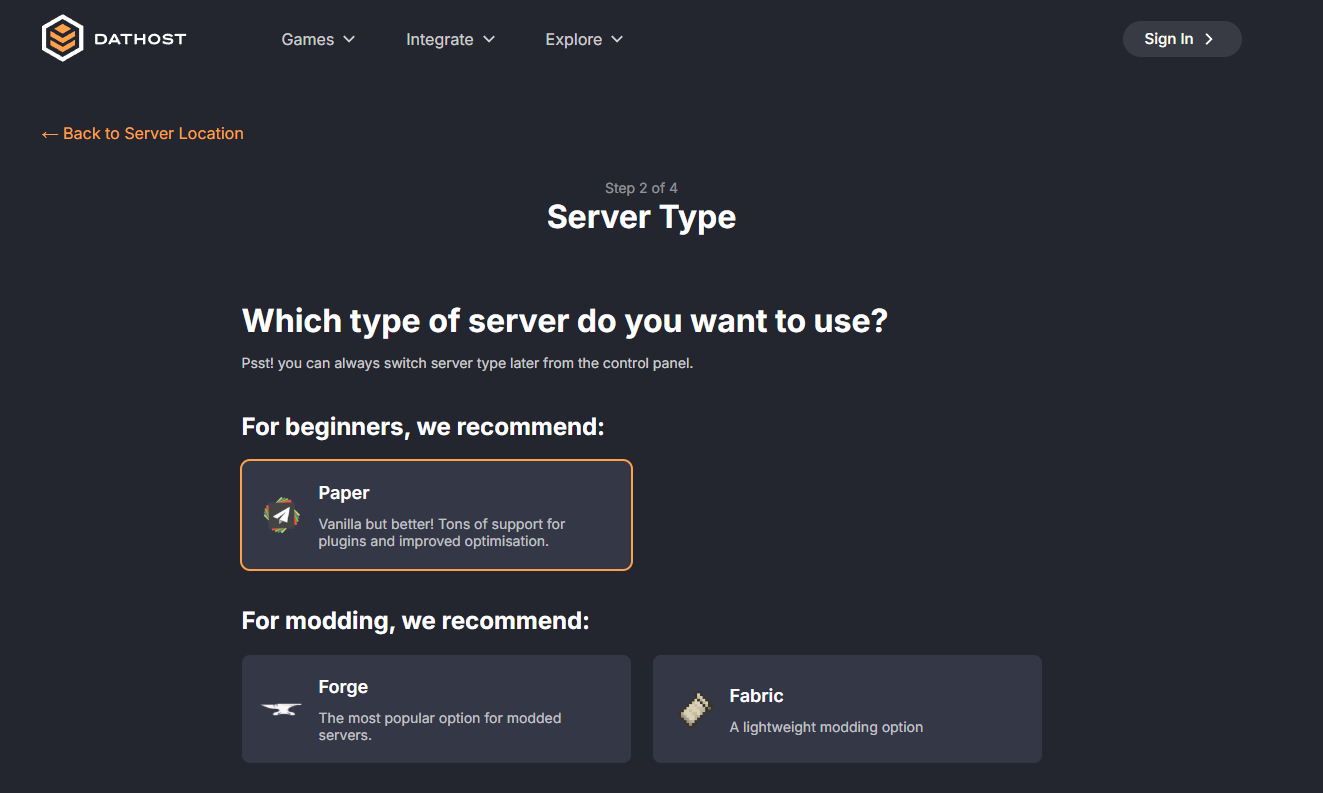Select the Paper server type card
The image size is (1323, 793).
point(436,514)
